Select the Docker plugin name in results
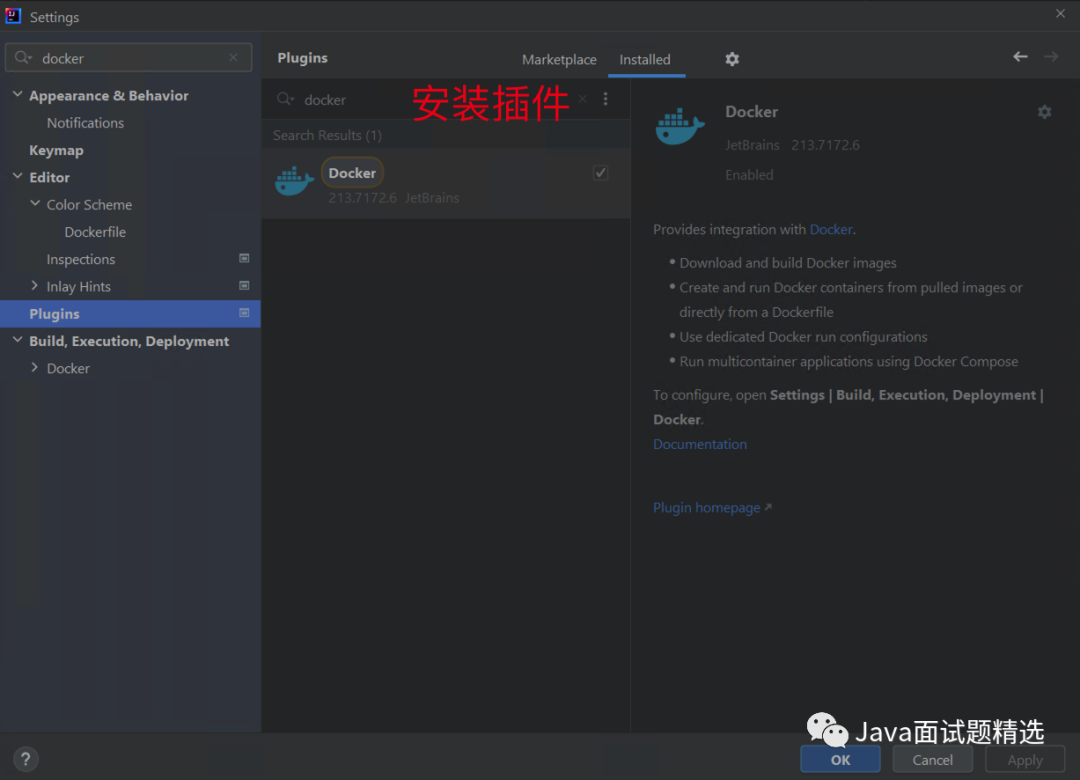The width and height of the screenshot is (1080, 780). (x=352, y=173)
